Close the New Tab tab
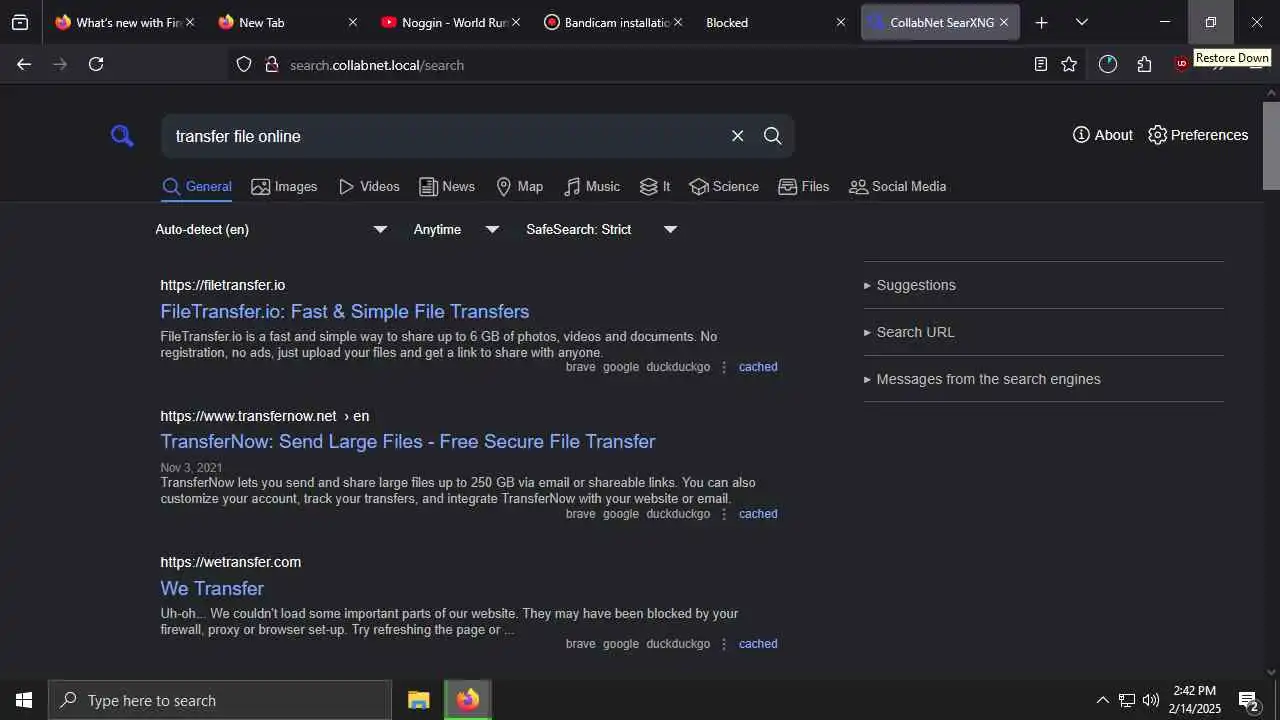Screen dimensions: 1280x720 tap(352, 22)
